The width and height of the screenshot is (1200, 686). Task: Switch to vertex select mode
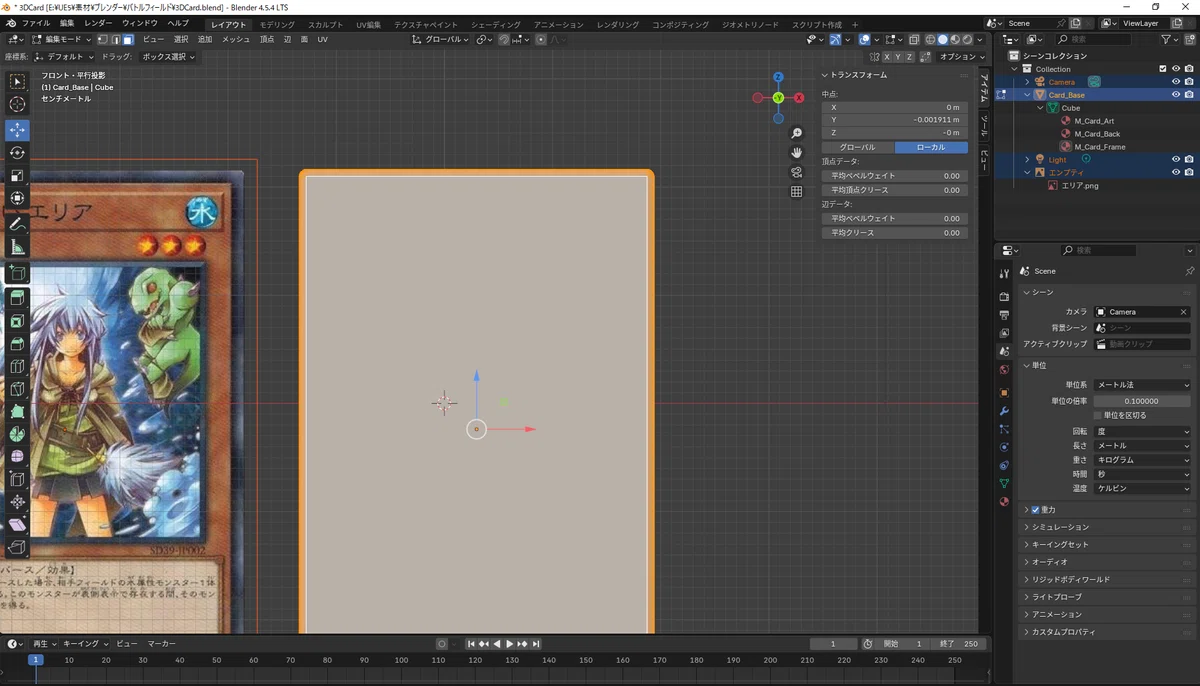[103, 40]
